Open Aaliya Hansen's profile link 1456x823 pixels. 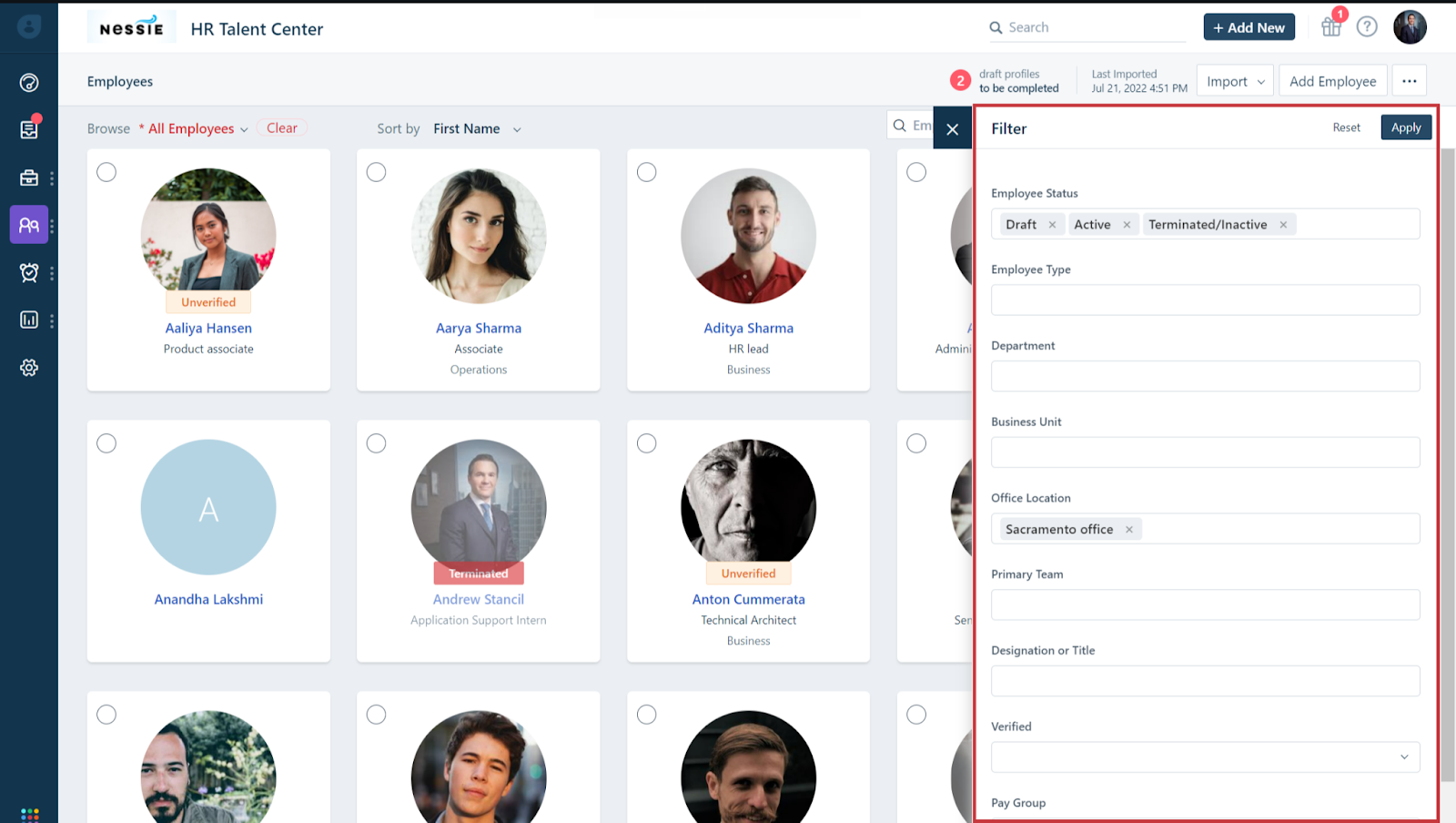[x=208, y=328]
